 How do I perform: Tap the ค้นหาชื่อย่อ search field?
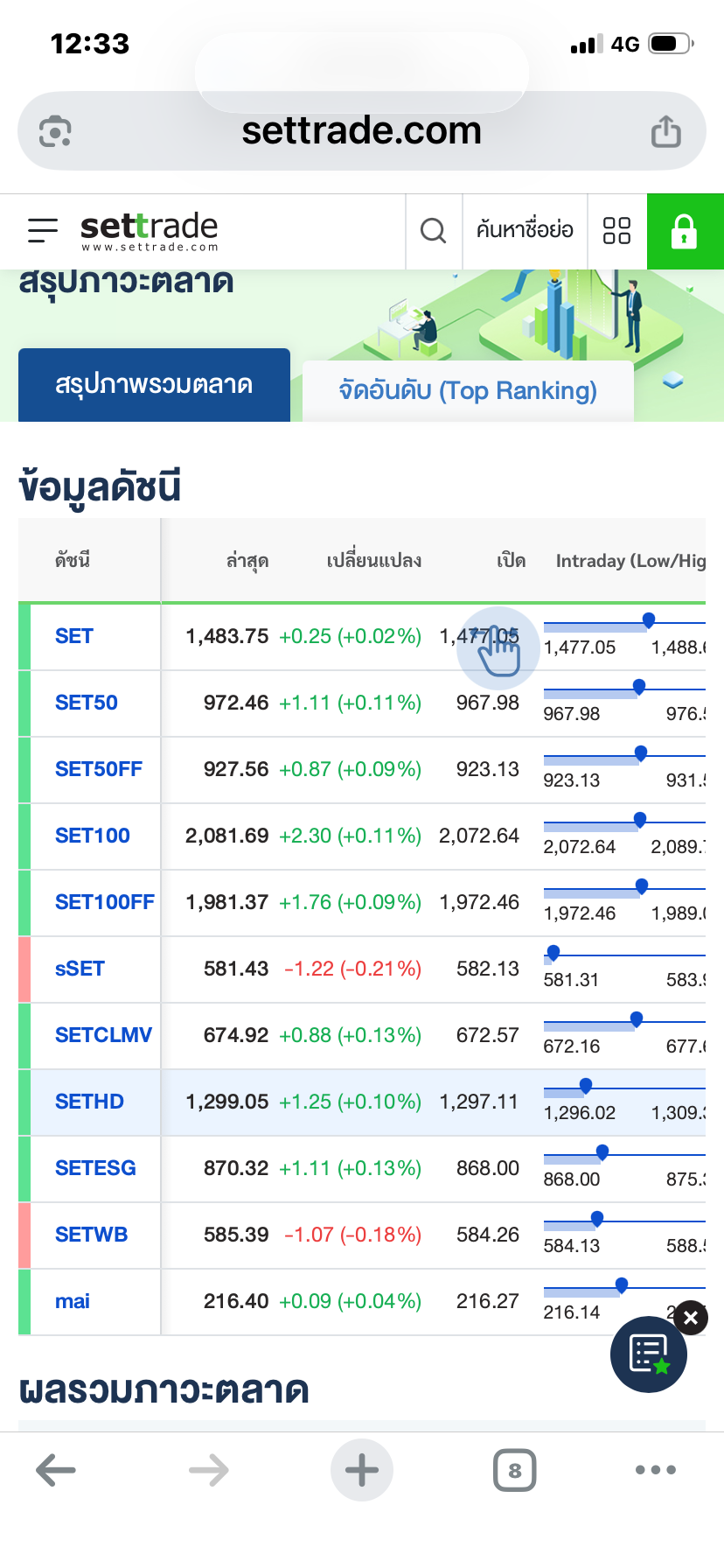(x=525, y=231)
